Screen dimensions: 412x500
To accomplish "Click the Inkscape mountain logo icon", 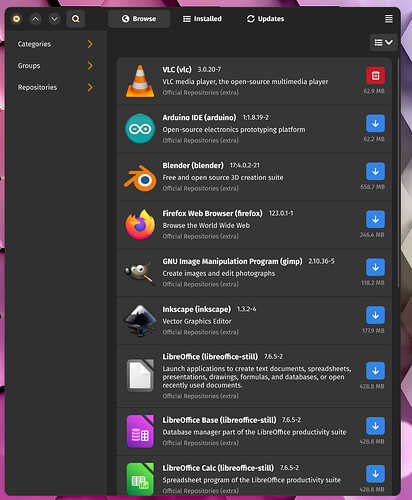I will pyautogui.click(x=140, y=320).
